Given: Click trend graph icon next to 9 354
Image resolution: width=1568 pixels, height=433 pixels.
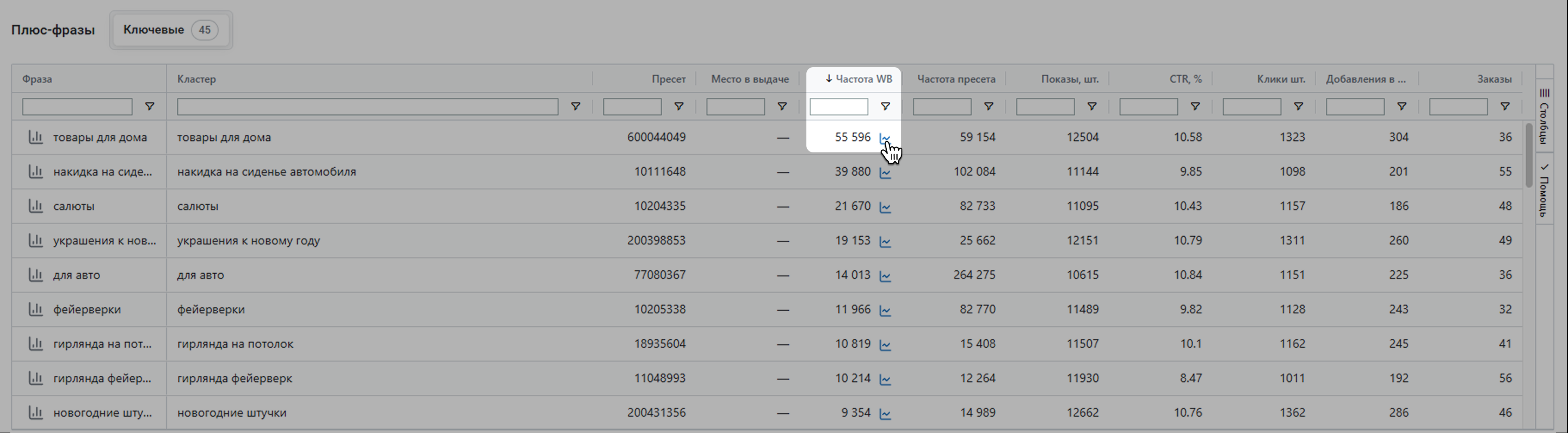Looking at the screenshot, I should 885,414.
